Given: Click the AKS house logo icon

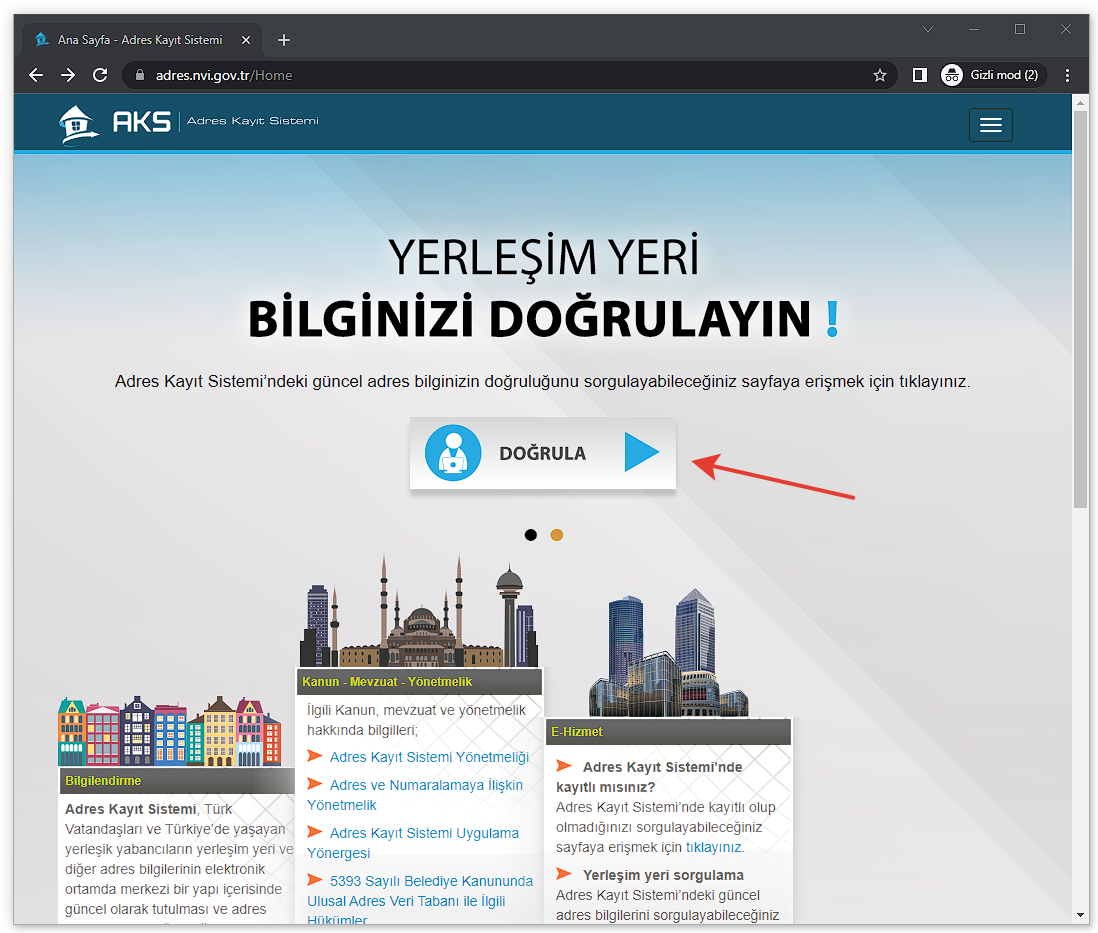Looking at the screenshot, I should (x=79, y=124).
